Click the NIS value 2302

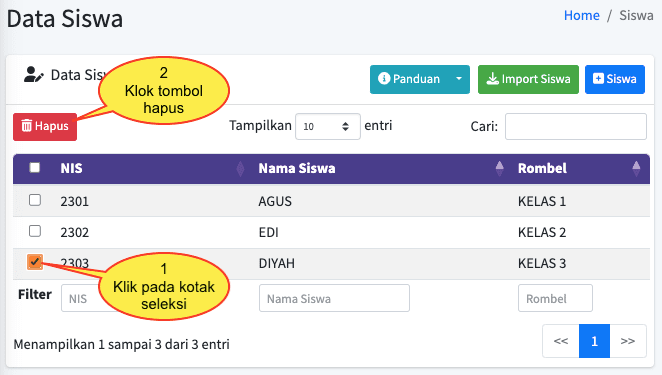(75, 233)
